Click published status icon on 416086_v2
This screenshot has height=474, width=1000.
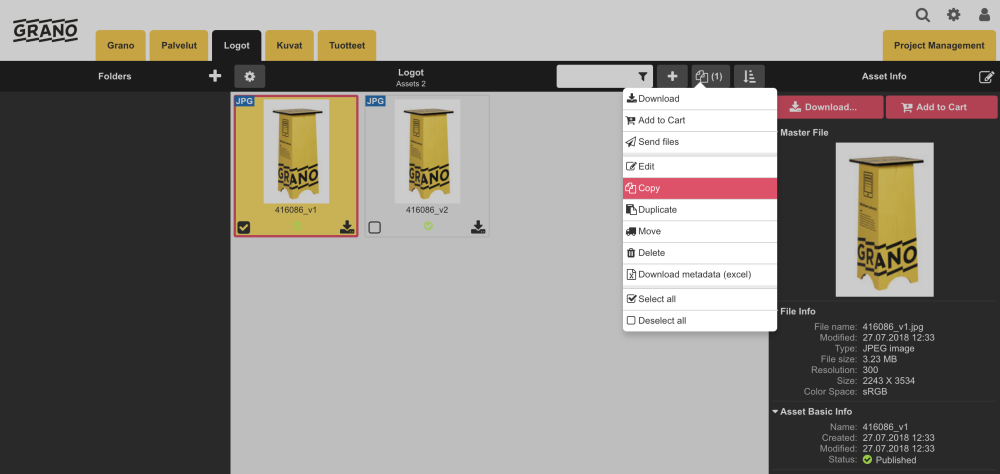[428, 225]
